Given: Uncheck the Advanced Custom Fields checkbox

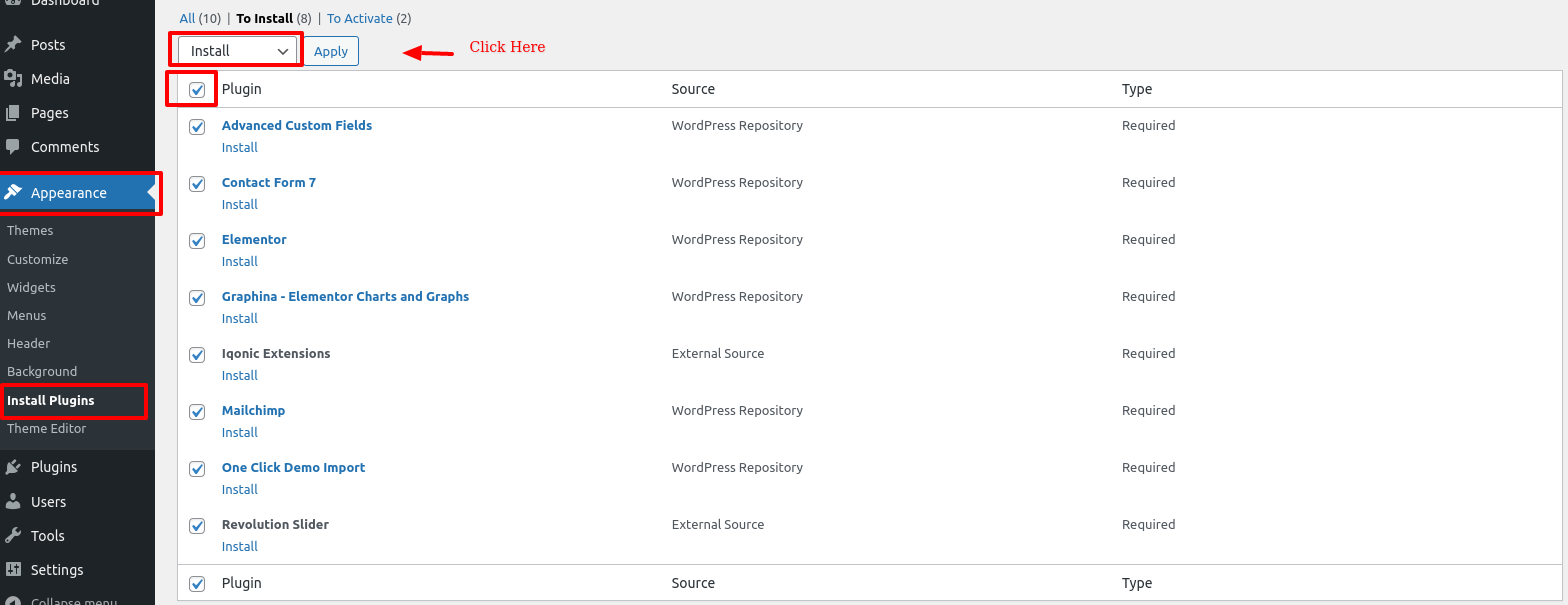Looking at the screenshot, I should coord(197,127).
